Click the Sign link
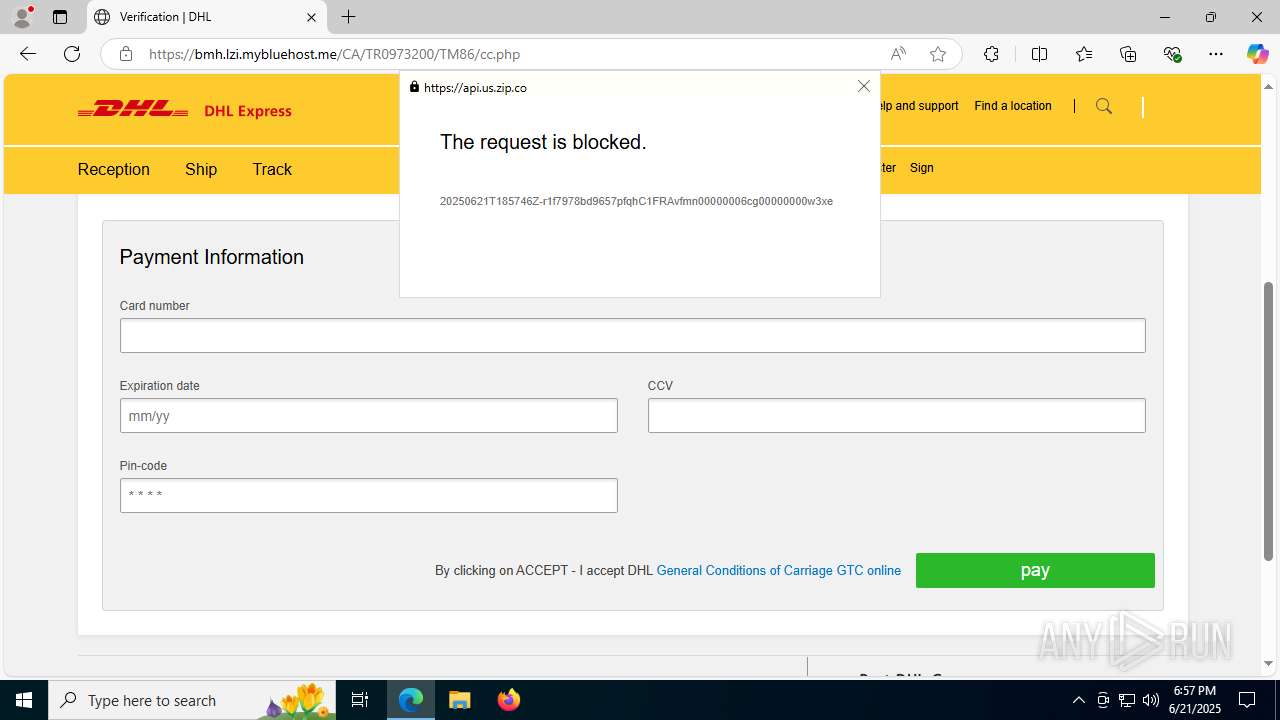Viewport: 1280px width, 720px height. pos(922,168)
